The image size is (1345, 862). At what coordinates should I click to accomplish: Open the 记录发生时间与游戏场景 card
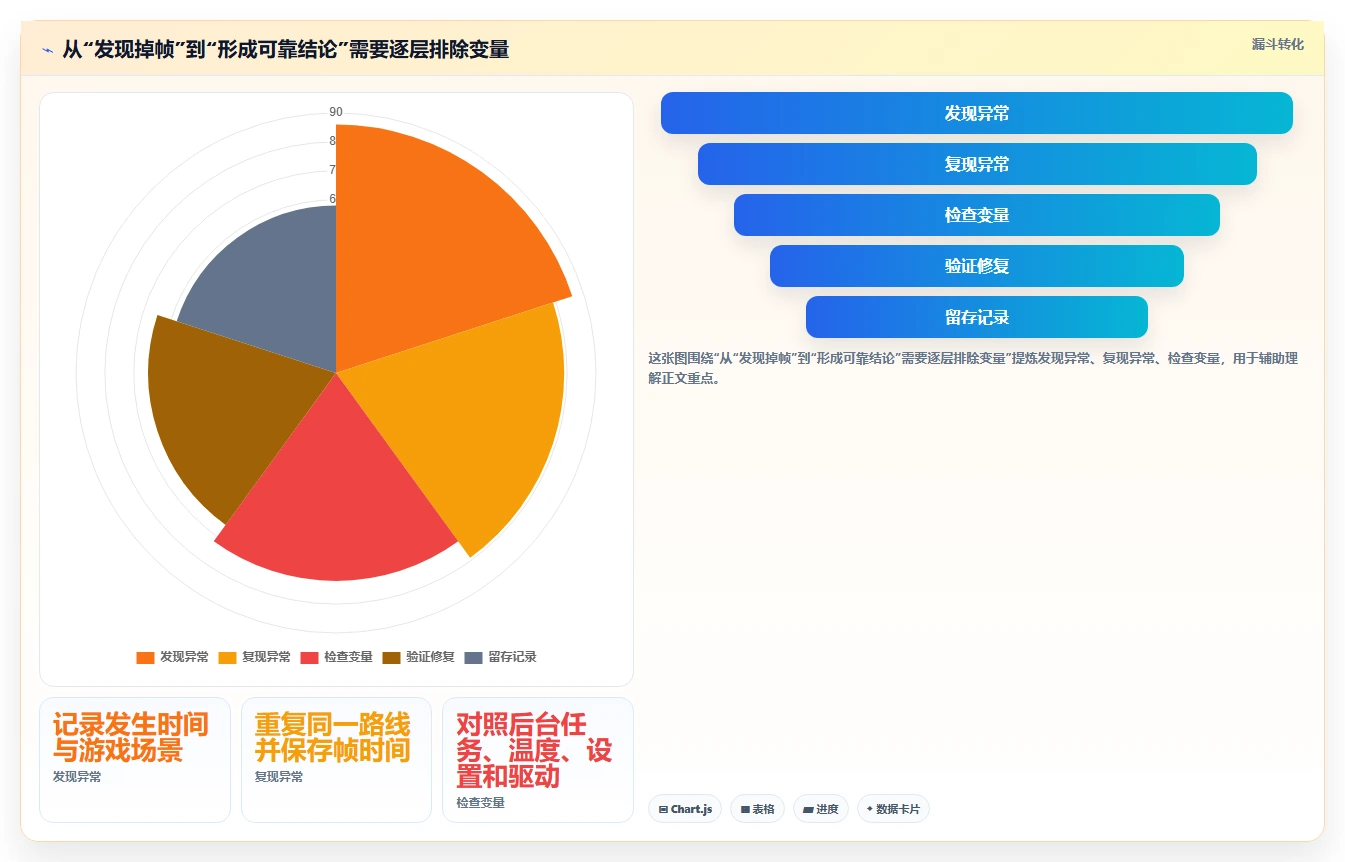click(x=135, y=760)
